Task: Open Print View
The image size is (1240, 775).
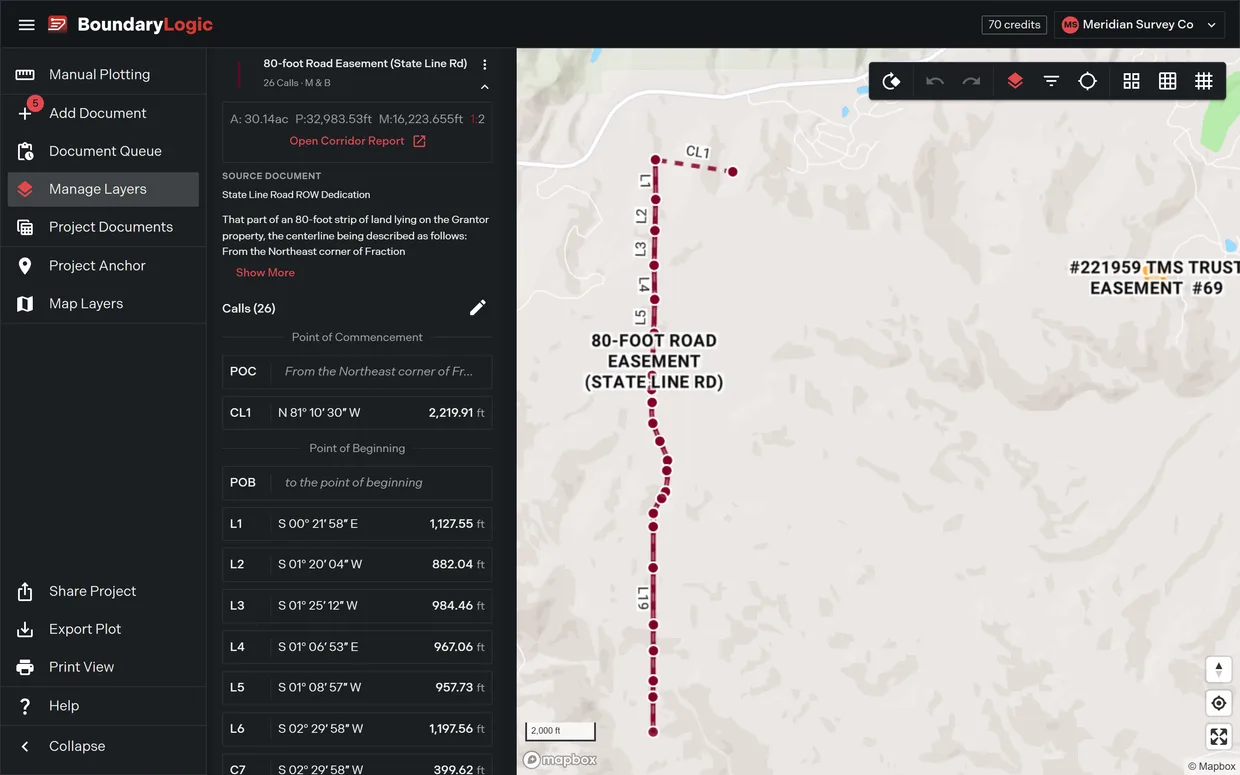Action: pos(103,667)
